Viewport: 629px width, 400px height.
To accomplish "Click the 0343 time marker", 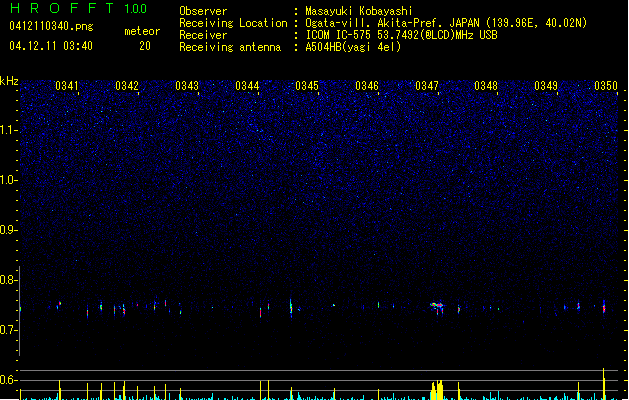I will click(187, 86).
